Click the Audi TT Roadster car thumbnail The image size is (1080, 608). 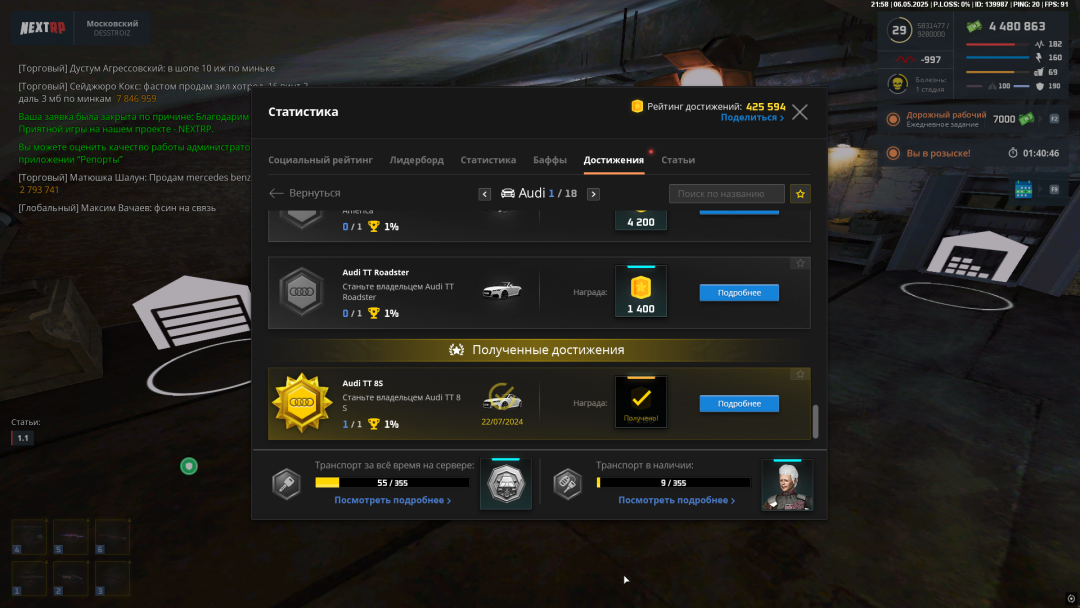pos(502,291)
